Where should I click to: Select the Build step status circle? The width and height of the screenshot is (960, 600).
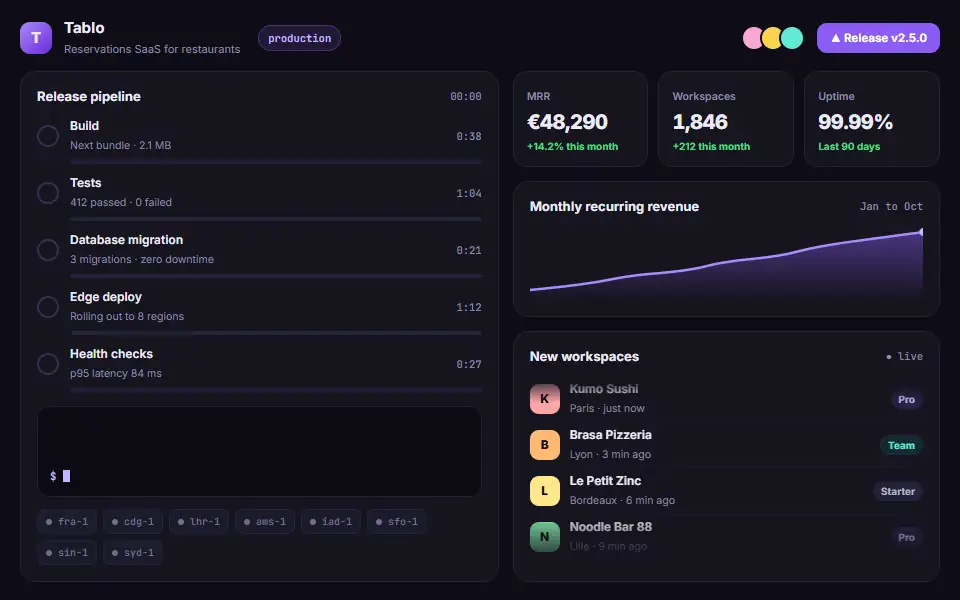[x=48, y=136]
